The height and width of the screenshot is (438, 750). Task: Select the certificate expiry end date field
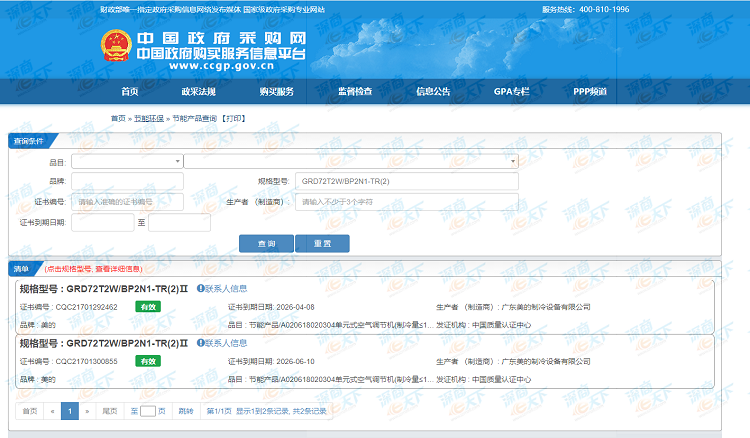(x=179, y=222)
